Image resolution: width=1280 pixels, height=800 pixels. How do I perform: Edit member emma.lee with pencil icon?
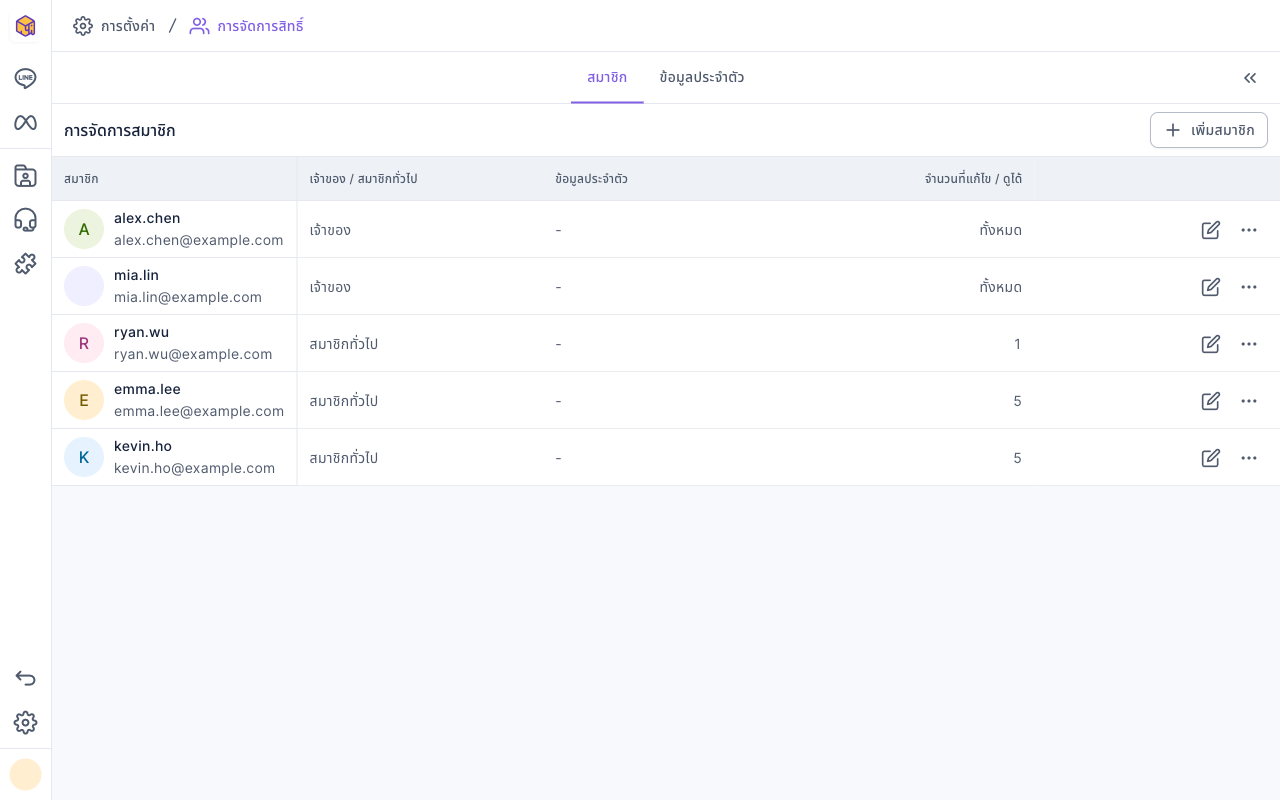coord(1210,401)
